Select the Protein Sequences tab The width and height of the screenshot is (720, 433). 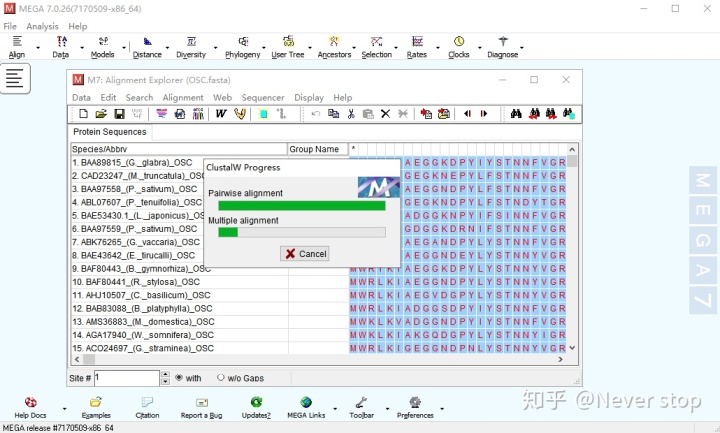110,132
